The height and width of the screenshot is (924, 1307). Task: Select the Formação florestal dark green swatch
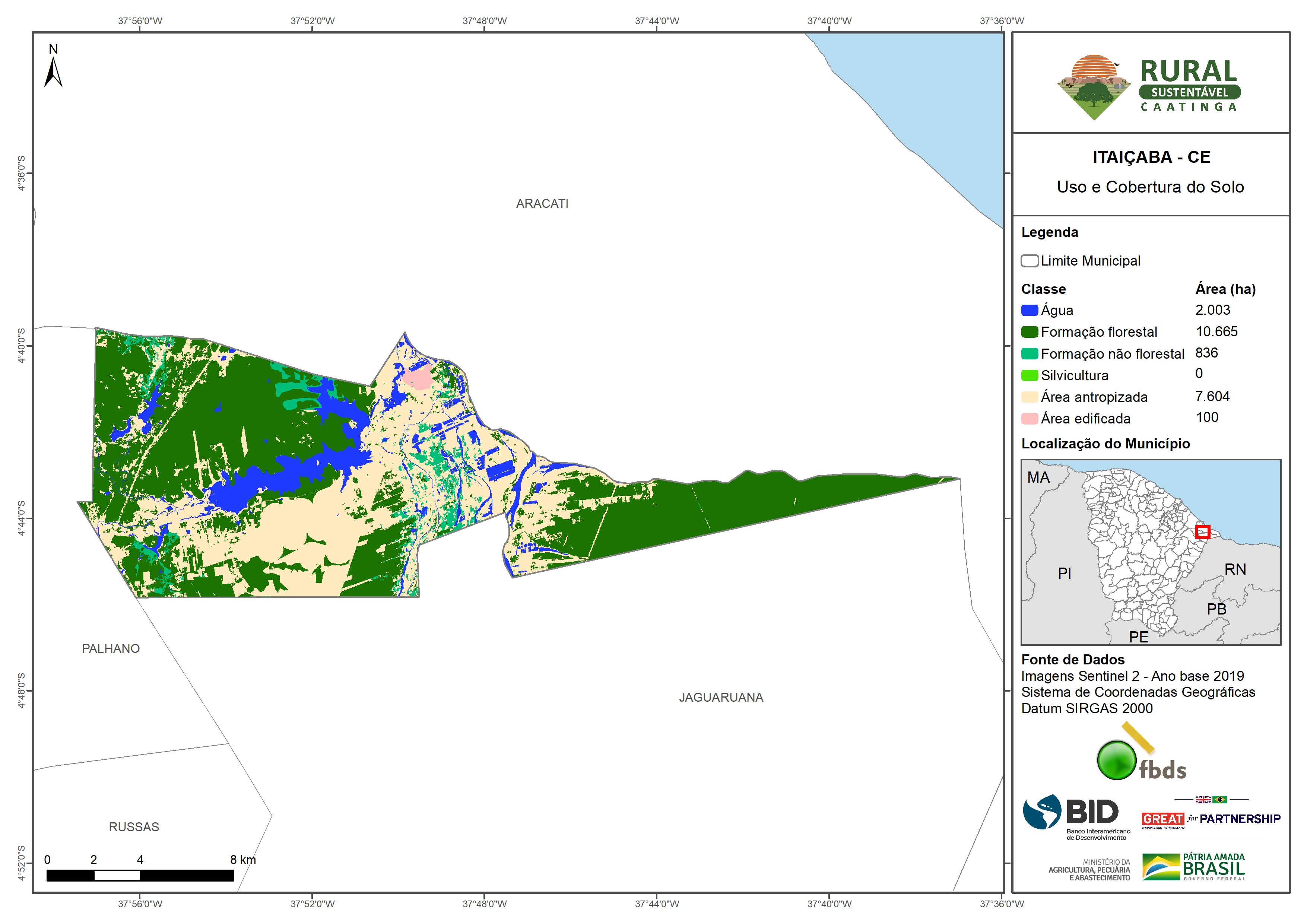(1029, 332)
